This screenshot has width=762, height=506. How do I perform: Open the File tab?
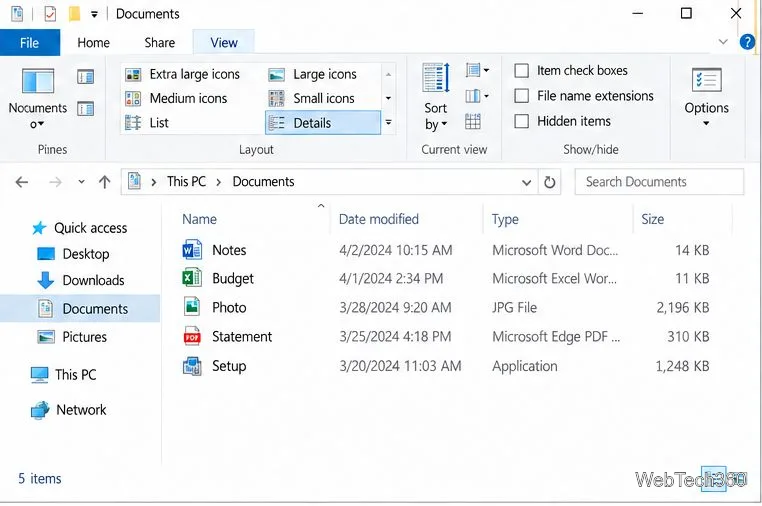click(30, 43)
